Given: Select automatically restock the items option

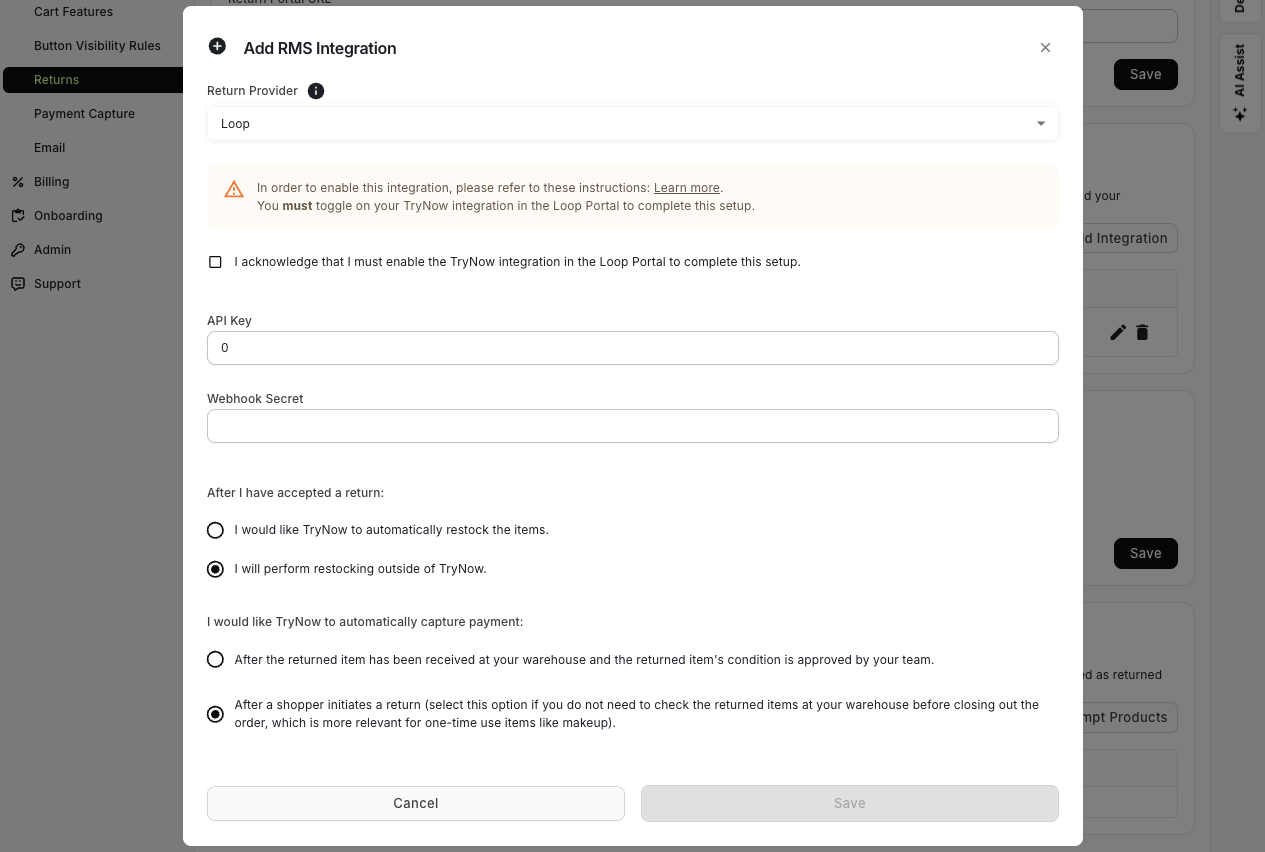Looking at the screenshot, I should pos(215,530).
